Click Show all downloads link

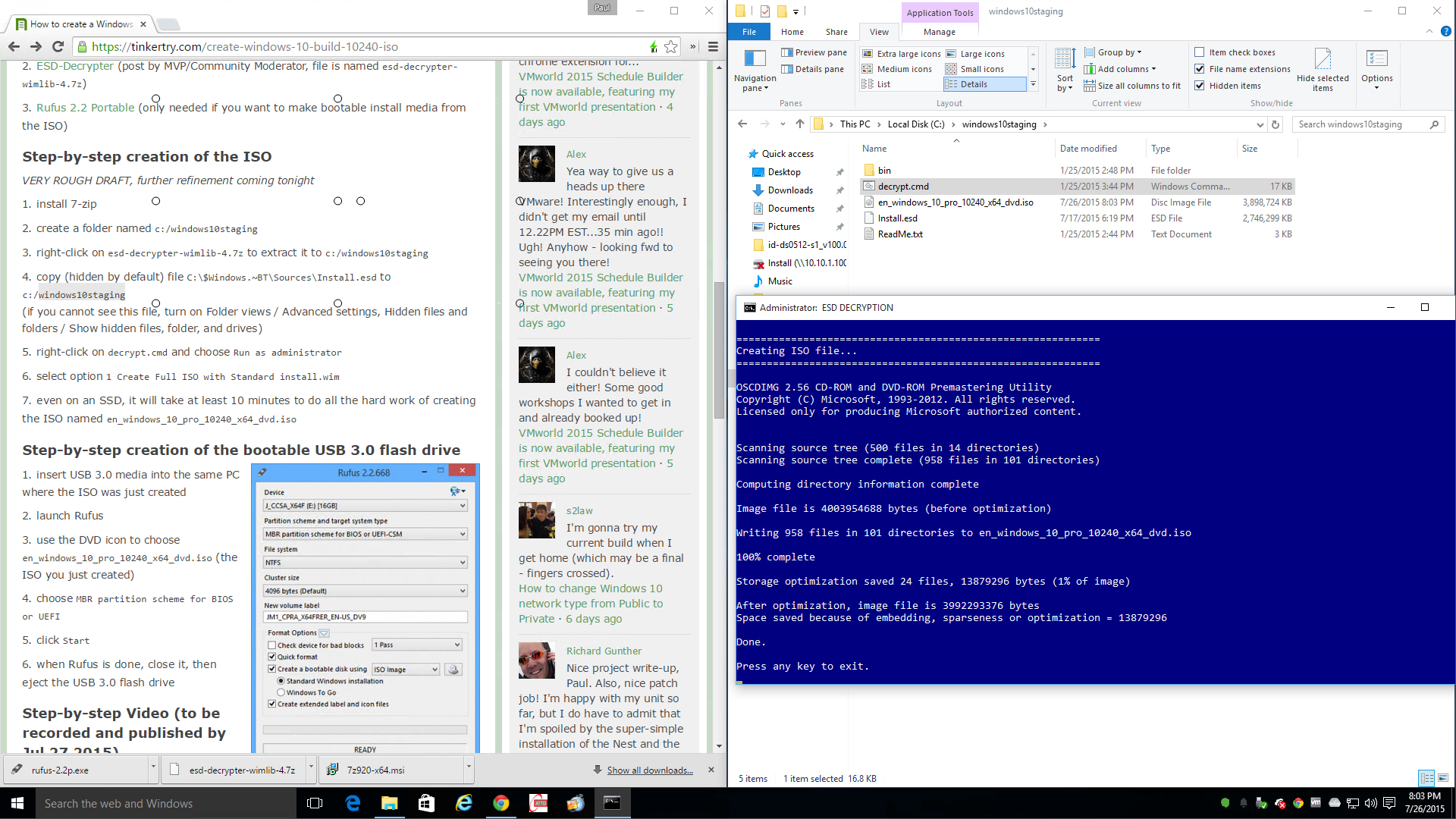(x=650, y=770)
